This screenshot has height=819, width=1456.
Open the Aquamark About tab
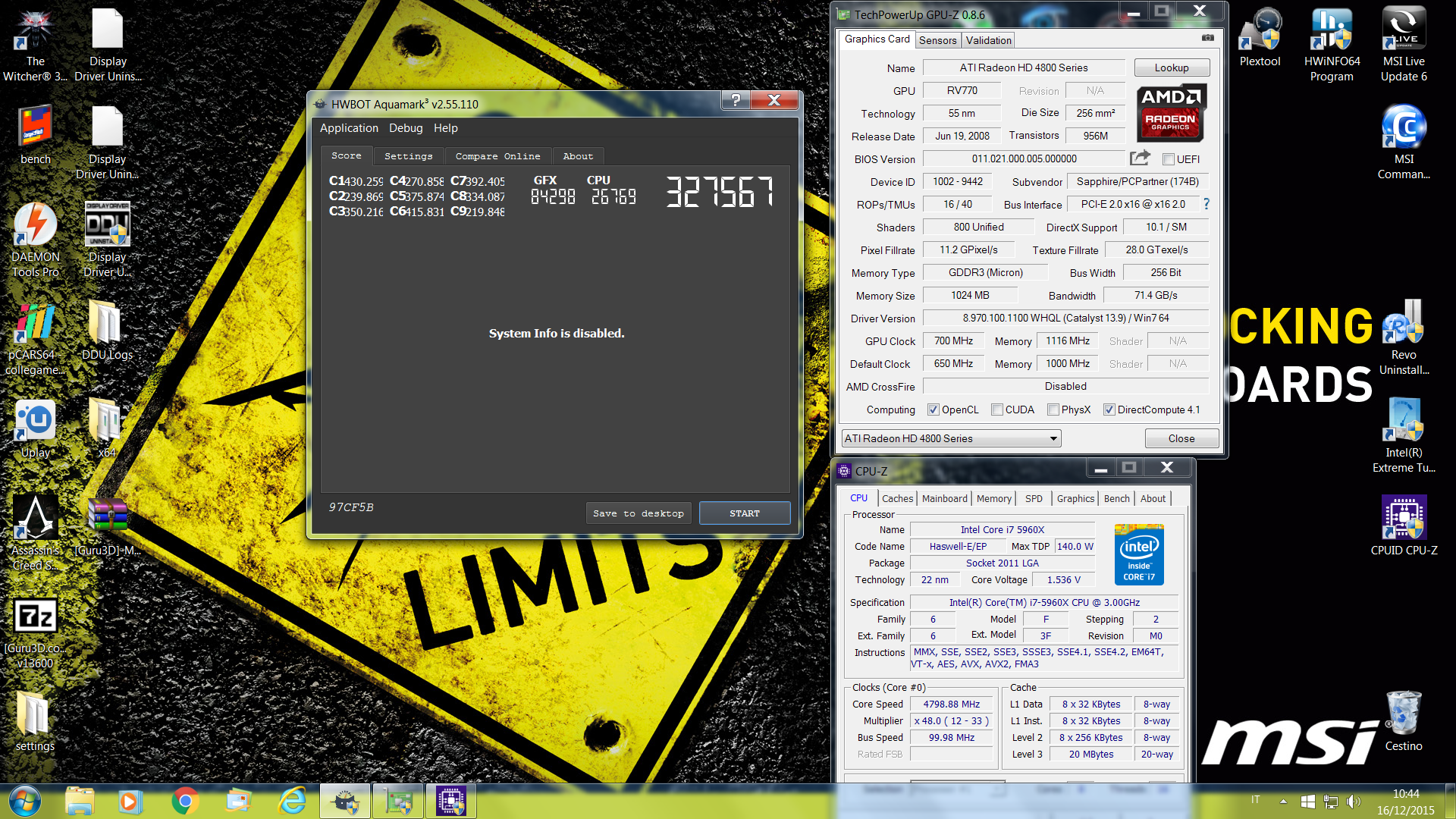pos(578,156)
